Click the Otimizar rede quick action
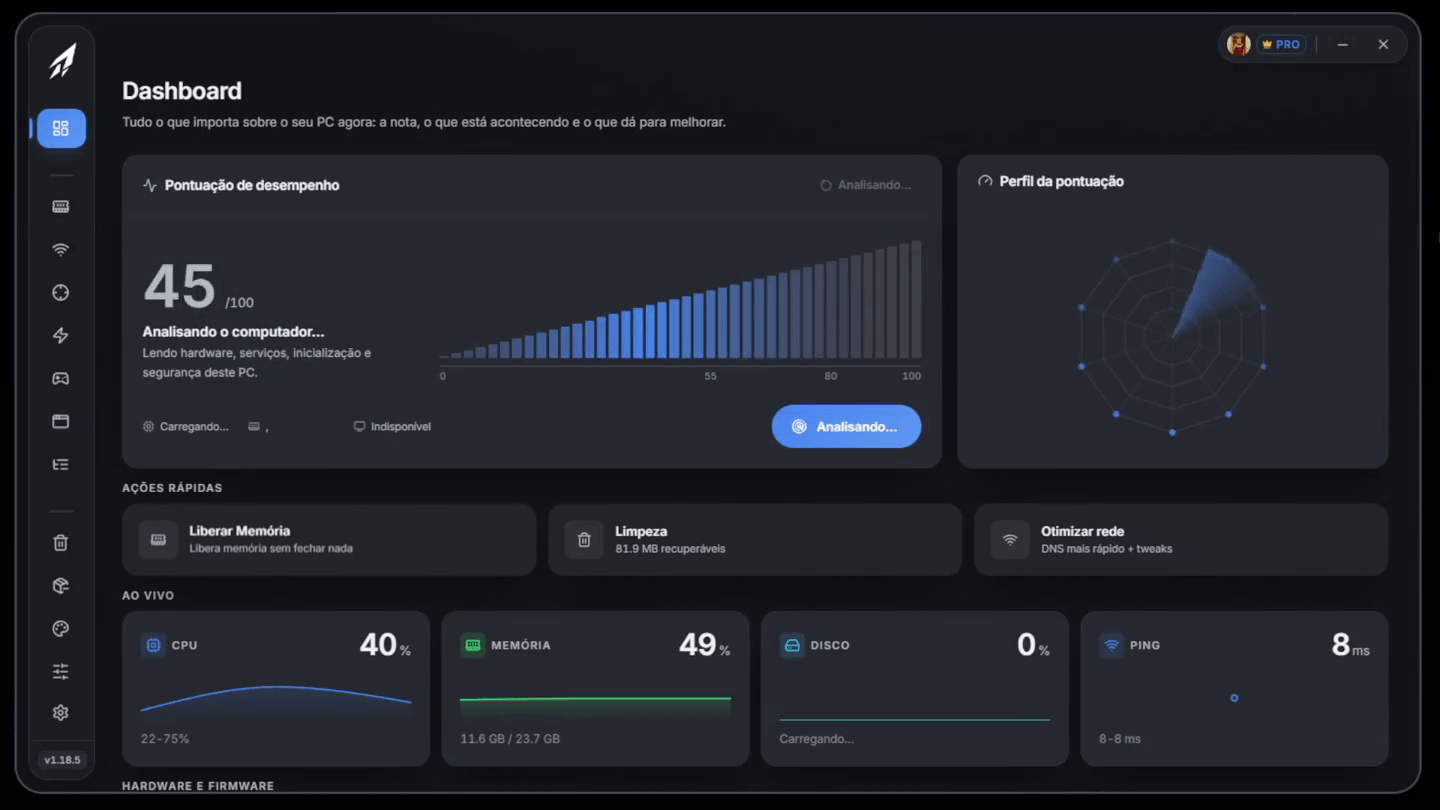1440x810 pixels. click(x=1181, y=540)
